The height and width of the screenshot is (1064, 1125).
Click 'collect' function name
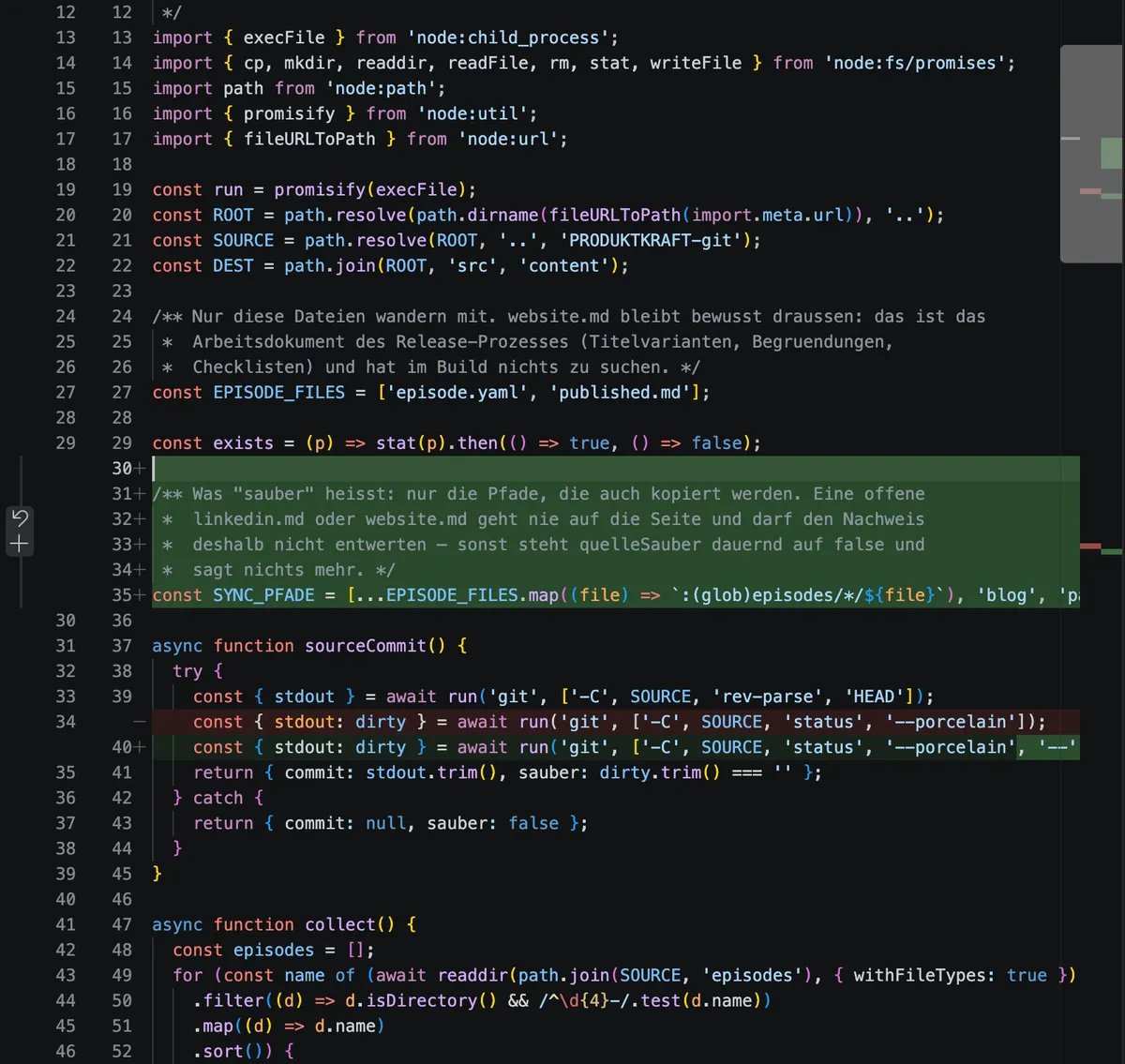[340, 923]
